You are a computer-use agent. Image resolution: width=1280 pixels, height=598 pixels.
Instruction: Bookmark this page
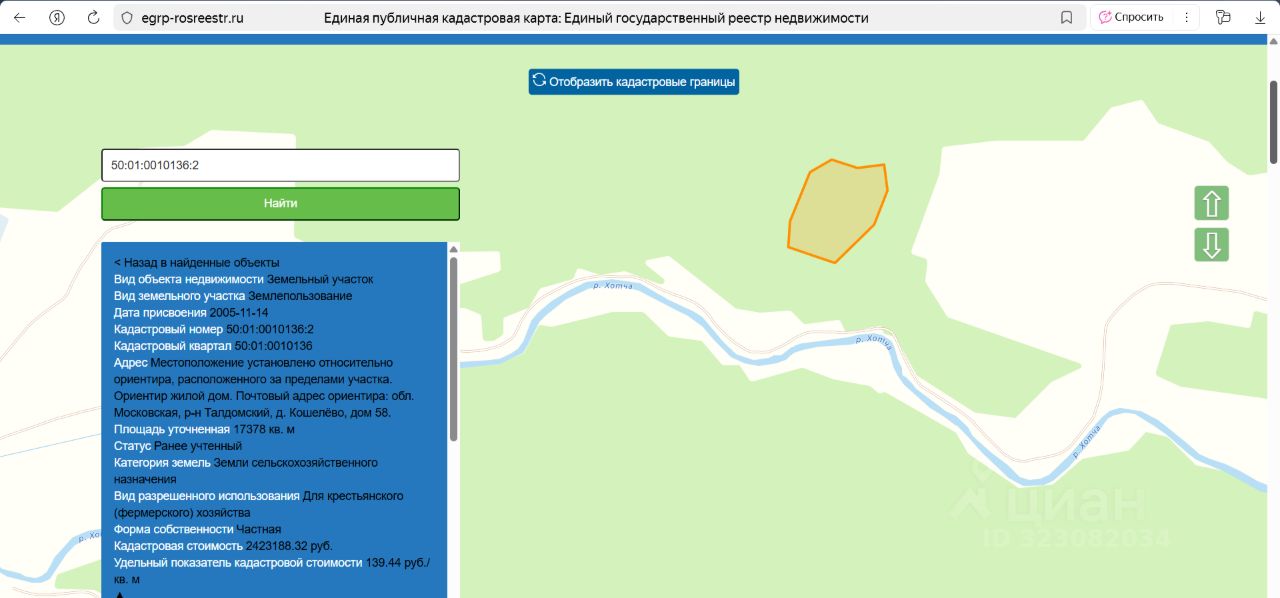click(x=1066, y=17)
